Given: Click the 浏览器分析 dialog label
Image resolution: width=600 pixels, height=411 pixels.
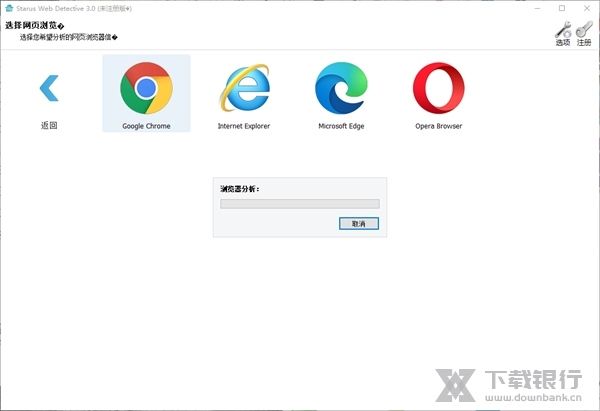Looking at the screenshot, I should [240, 189].
